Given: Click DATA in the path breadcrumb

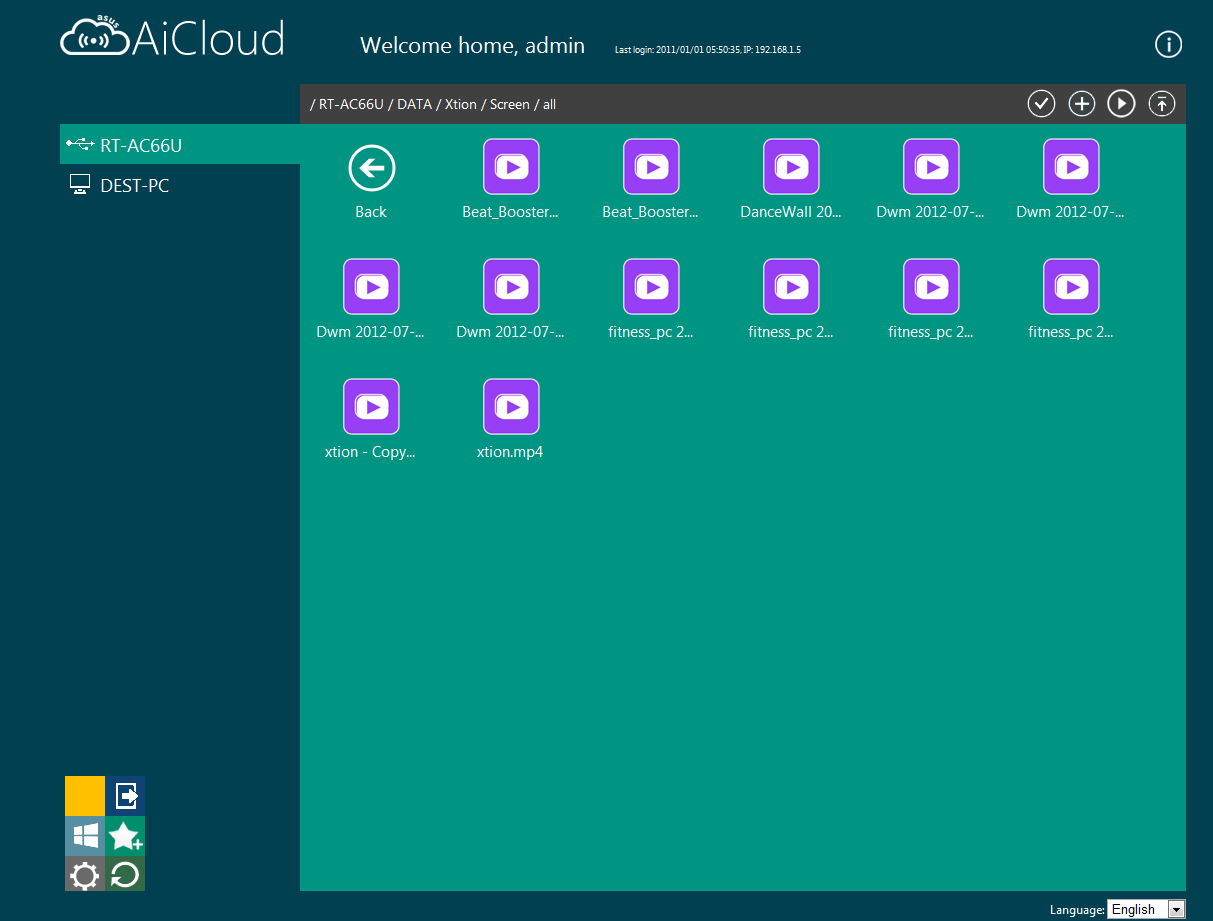Looking at the screenshot, I should coord(414,104).
